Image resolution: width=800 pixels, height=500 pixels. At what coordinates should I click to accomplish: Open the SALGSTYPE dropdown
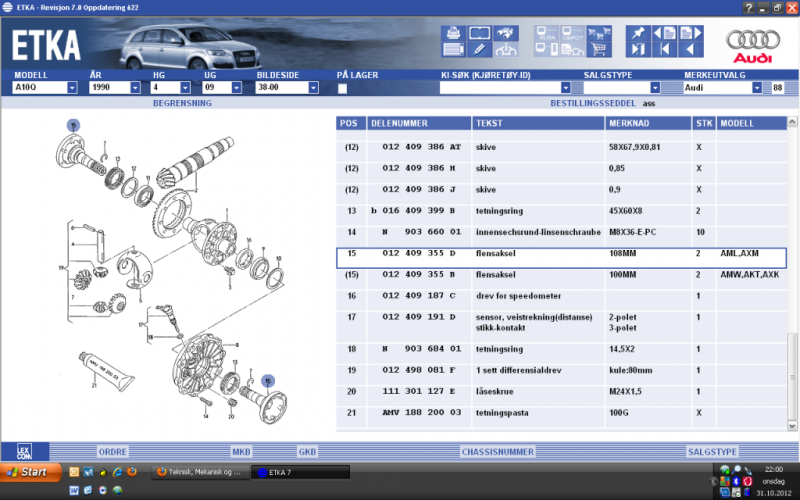pyautogui.click(x=655, y=88)
